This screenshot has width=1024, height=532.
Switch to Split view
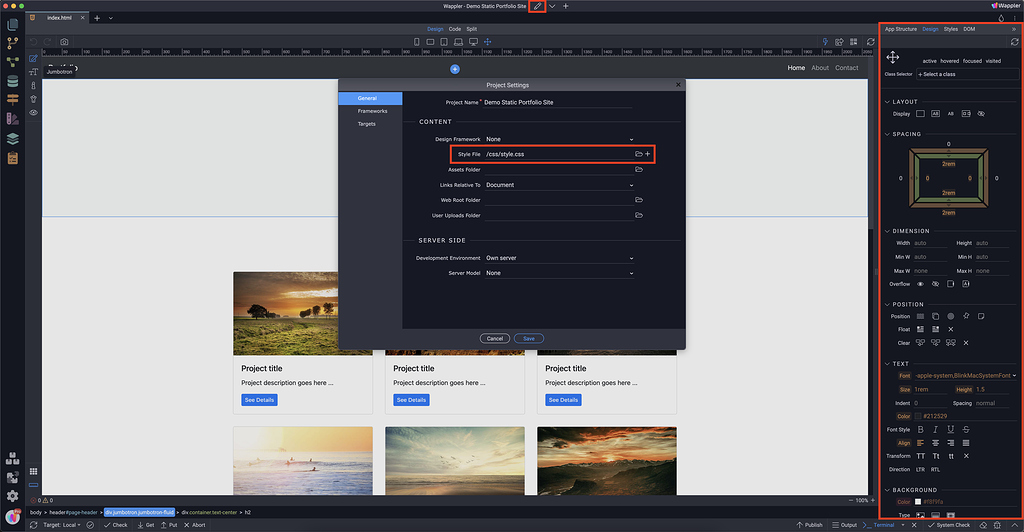tap(472, 29)
